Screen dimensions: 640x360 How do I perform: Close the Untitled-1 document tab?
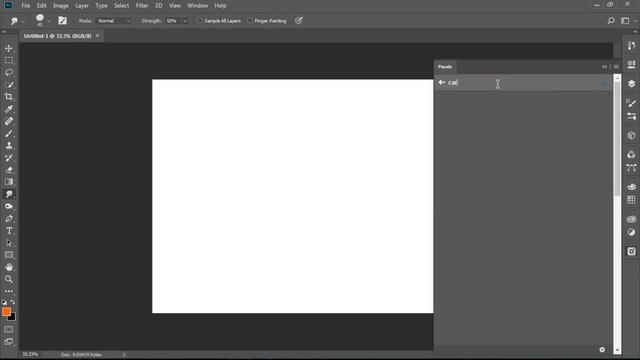pos(98,36)
